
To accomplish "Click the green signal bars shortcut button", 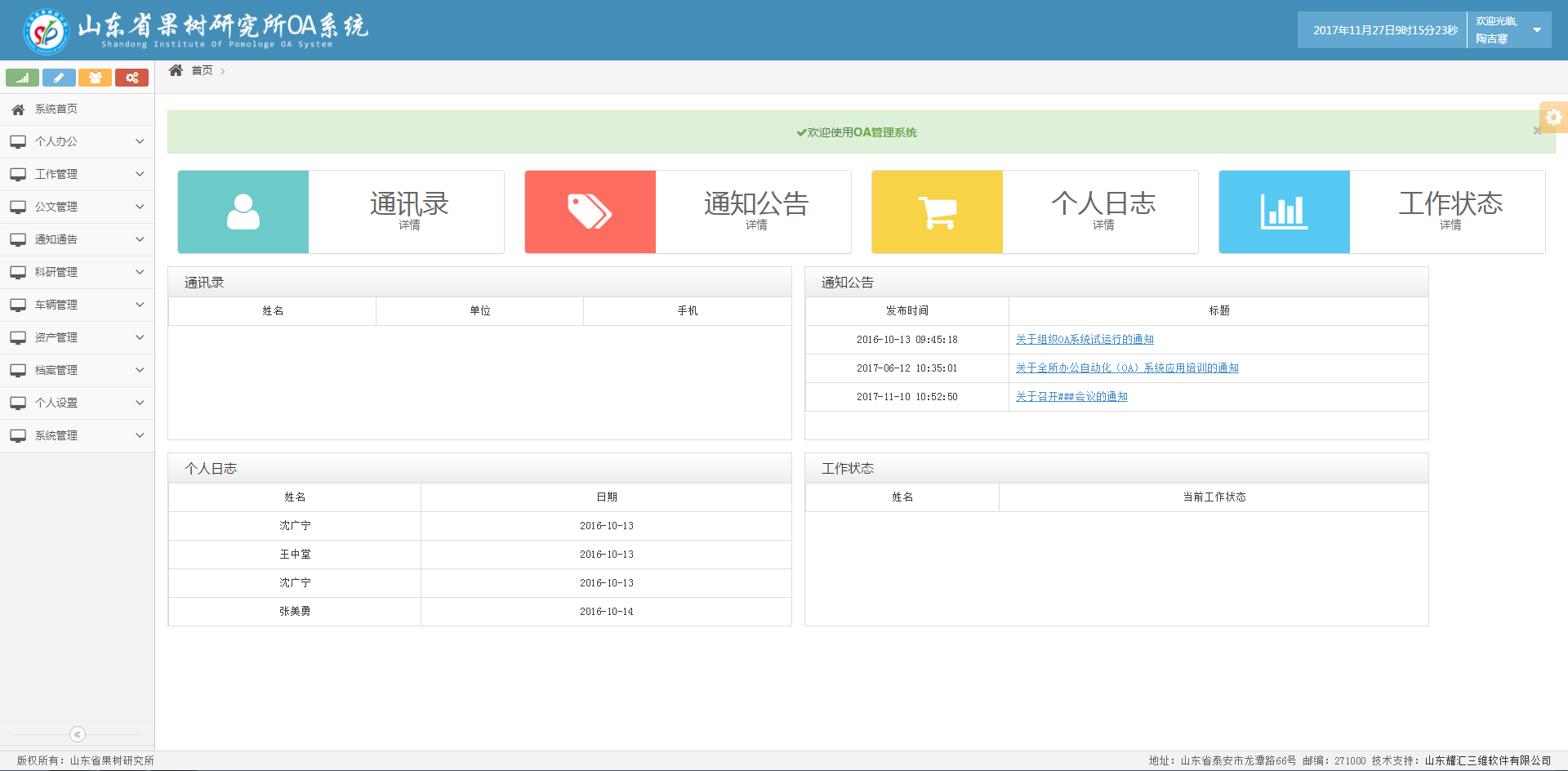I will coord(22,78).
